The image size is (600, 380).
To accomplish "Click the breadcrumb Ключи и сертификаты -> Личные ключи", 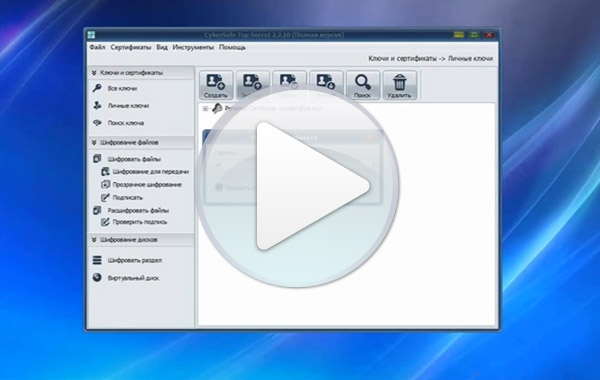I will [x=430, y=59].
